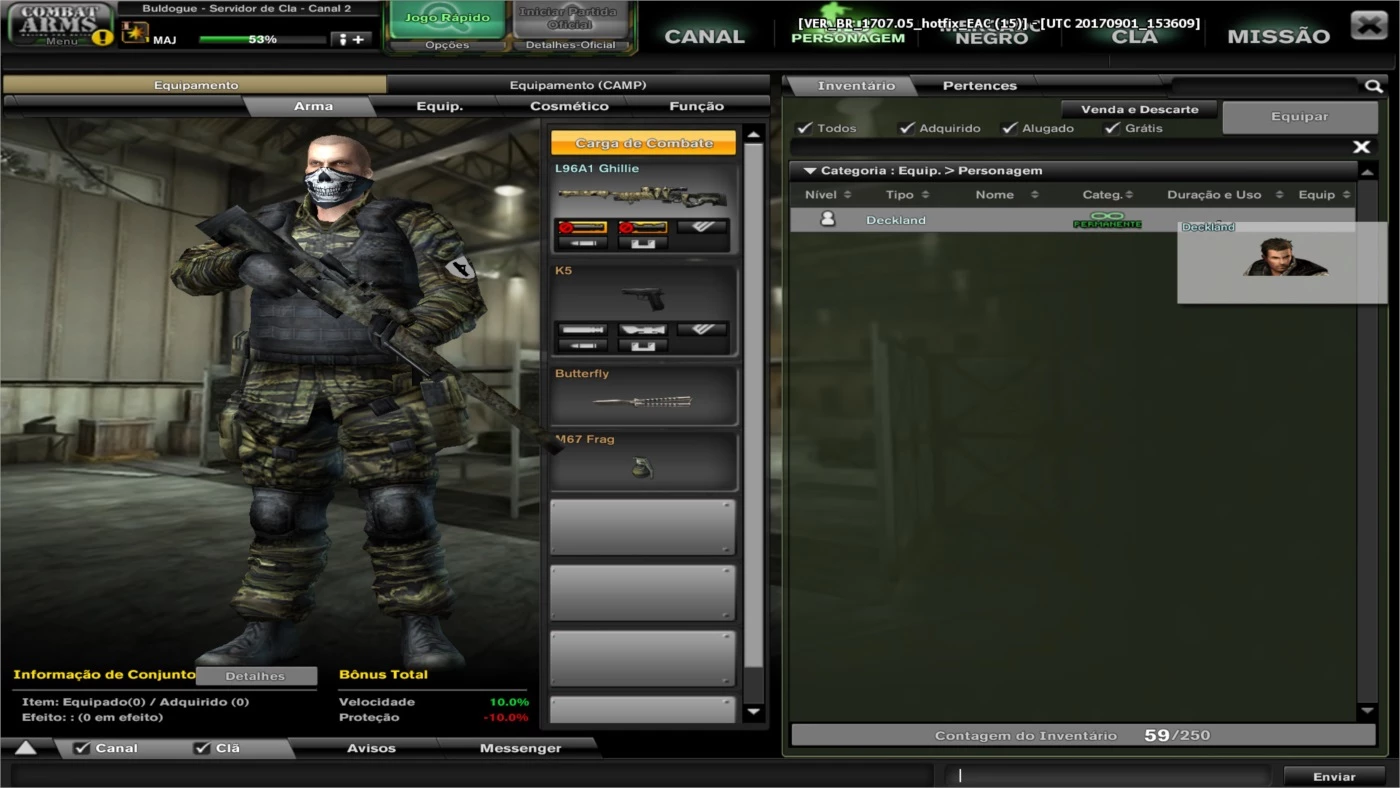
Task: Click K5's upper-left attachment slot
Action: (582, 329)
